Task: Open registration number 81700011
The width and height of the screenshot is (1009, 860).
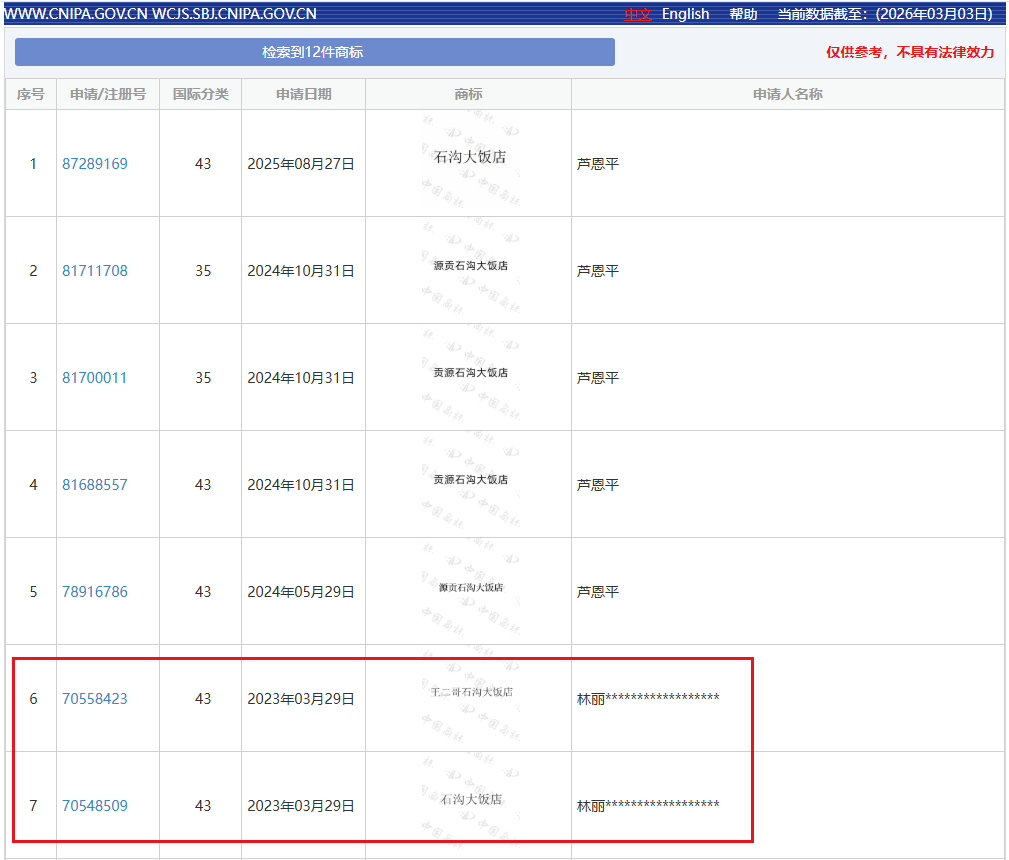Action: click(x=95, y=378)
